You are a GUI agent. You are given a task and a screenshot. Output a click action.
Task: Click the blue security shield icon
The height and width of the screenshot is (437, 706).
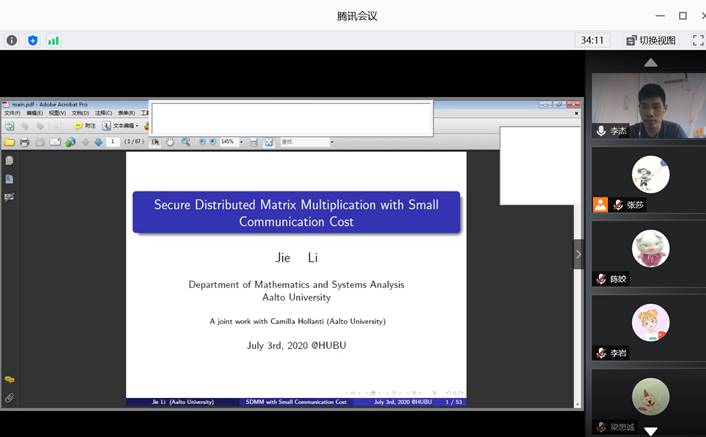[x=33, y=41]
